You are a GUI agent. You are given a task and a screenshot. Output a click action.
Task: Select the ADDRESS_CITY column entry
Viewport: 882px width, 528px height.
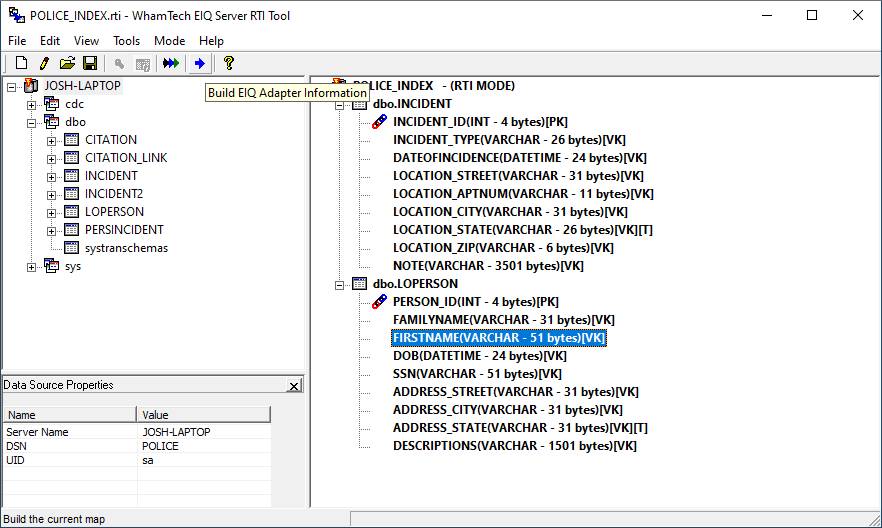point(507,409)
